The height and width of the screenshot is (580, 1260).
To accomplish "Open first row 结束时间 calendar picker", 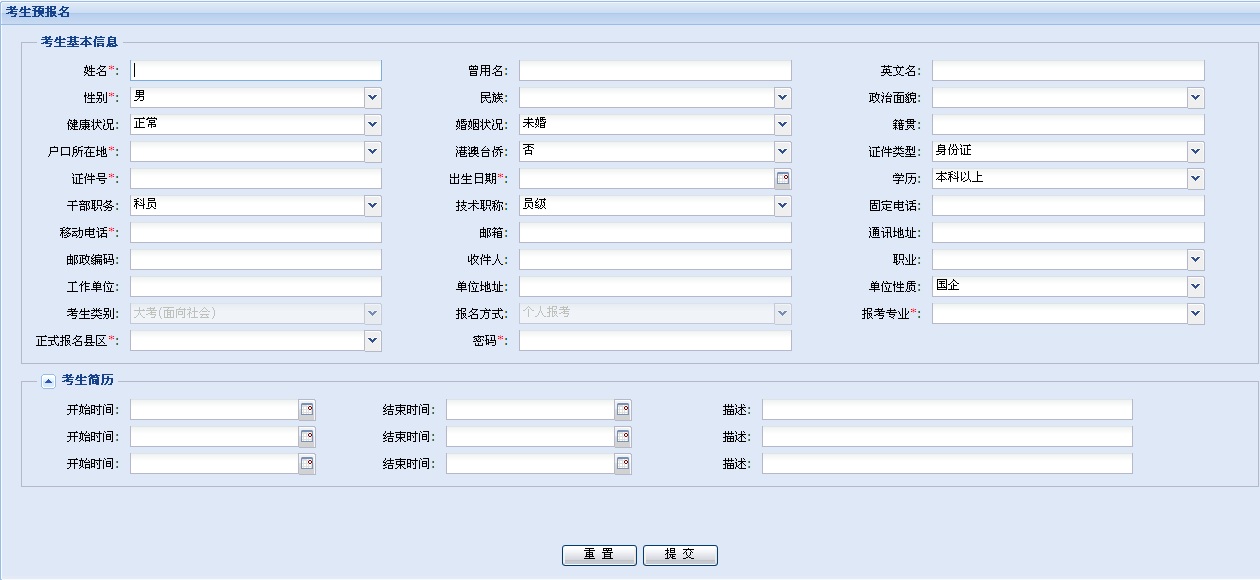I will pos(623,410).
